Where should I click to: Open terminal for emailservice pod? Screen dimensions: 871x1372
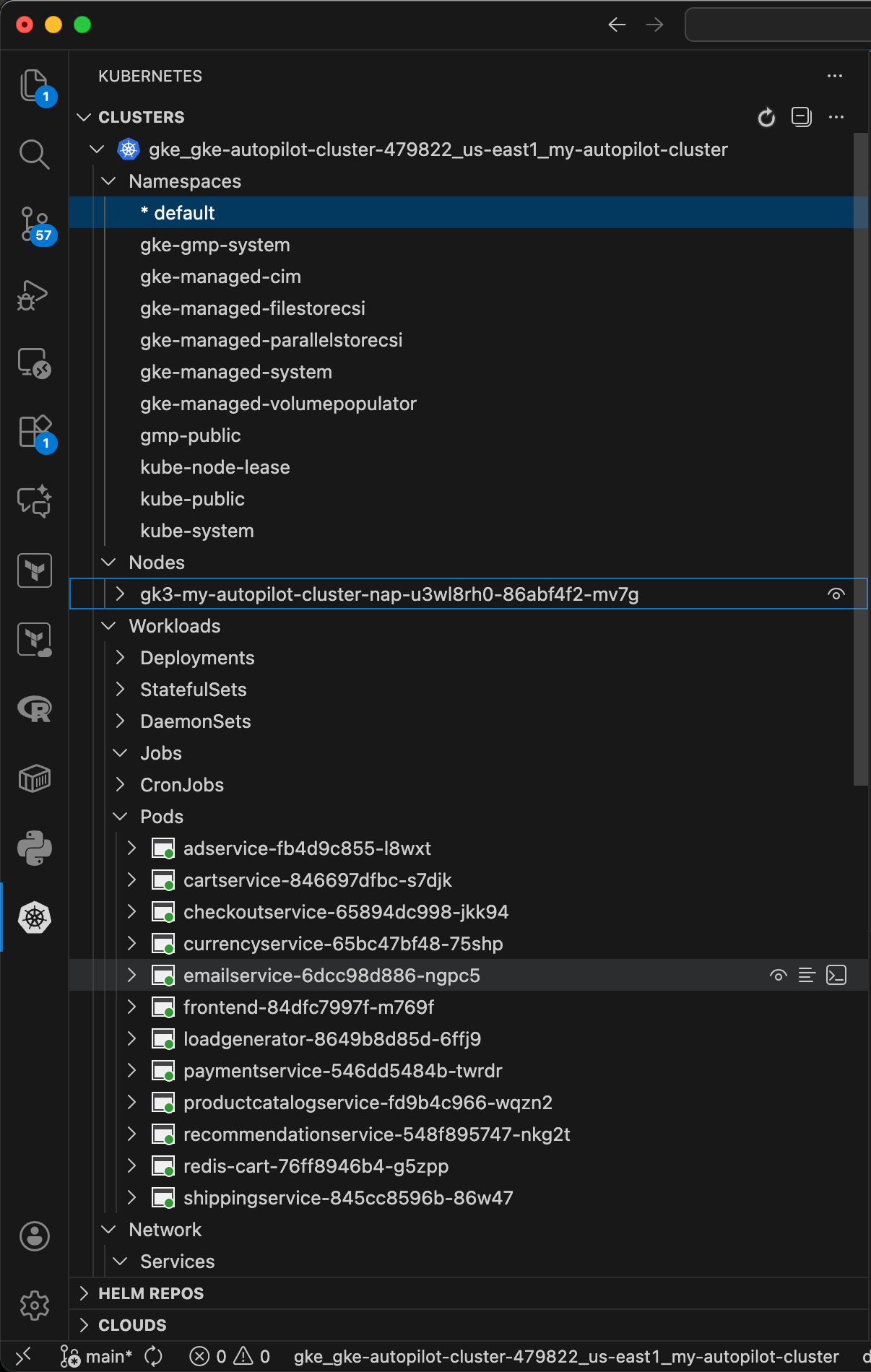click(836, 976)
